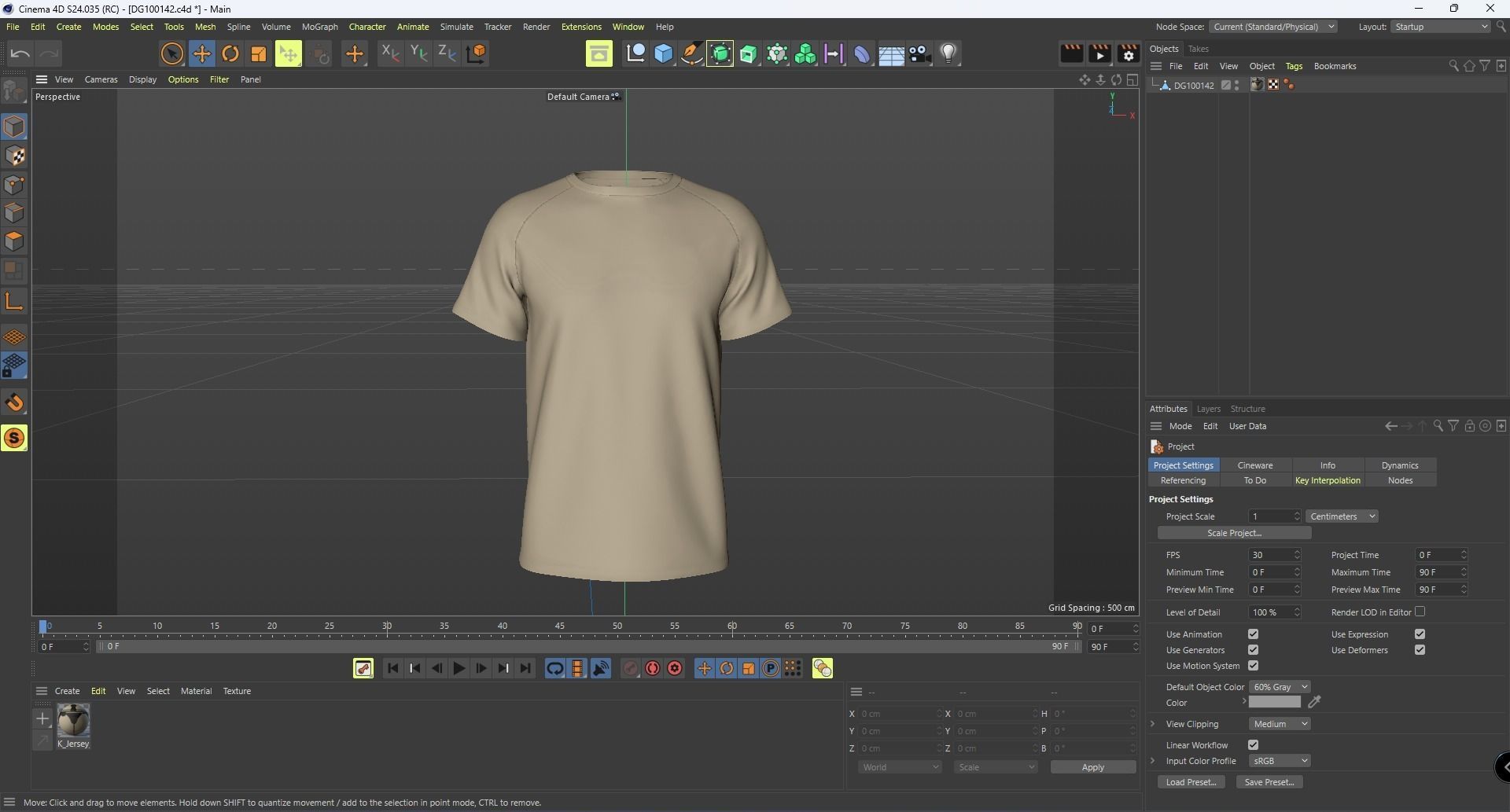Toggle Autokeying button
The width and height of the screenshot is (1510, 812).
pyautogui.click(x=653, y=668)
